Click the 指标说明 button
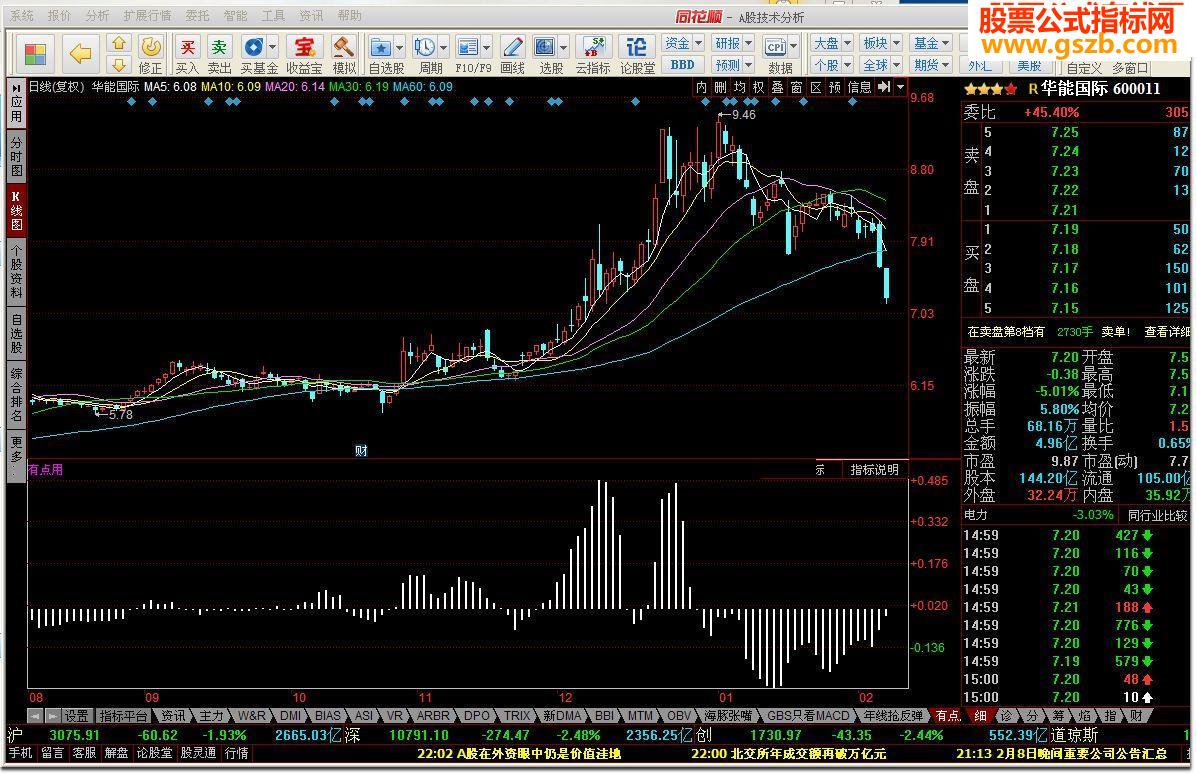The height and width of the screenshot is (774, 1196). [x=874, y=470]
